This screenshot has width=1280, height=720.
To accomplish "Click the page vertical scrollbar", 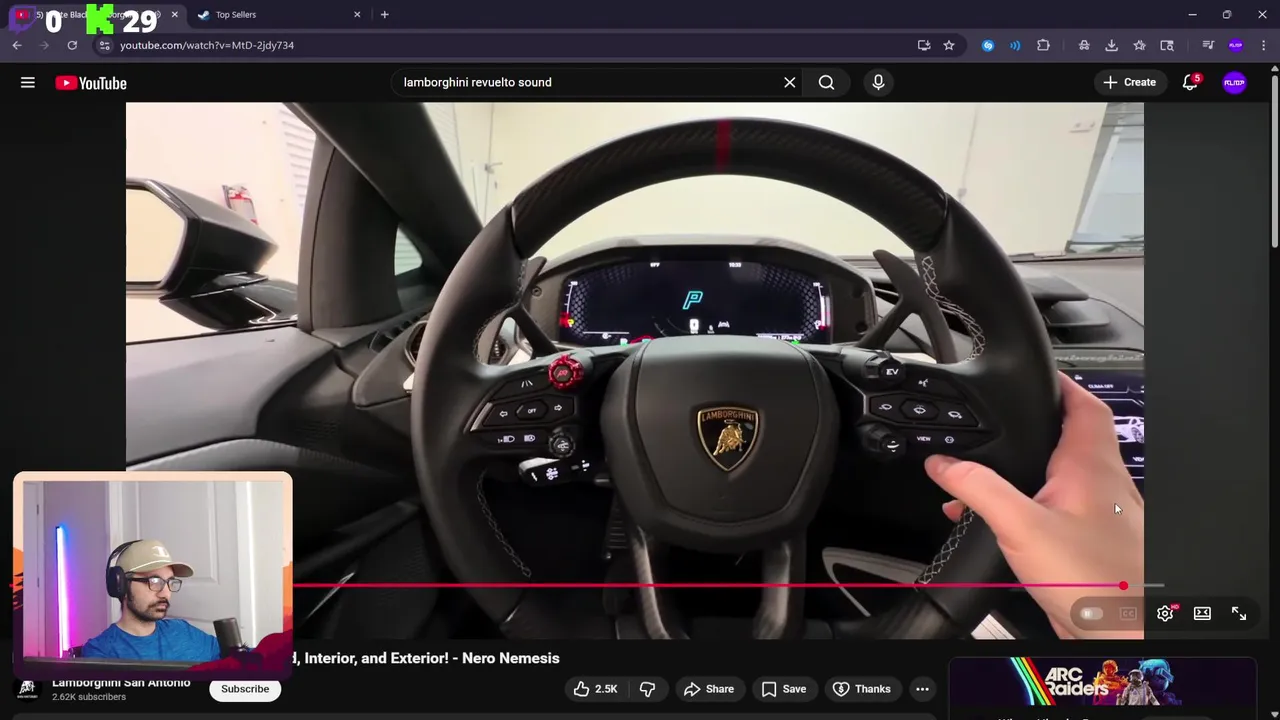I will pos(1274,160).
